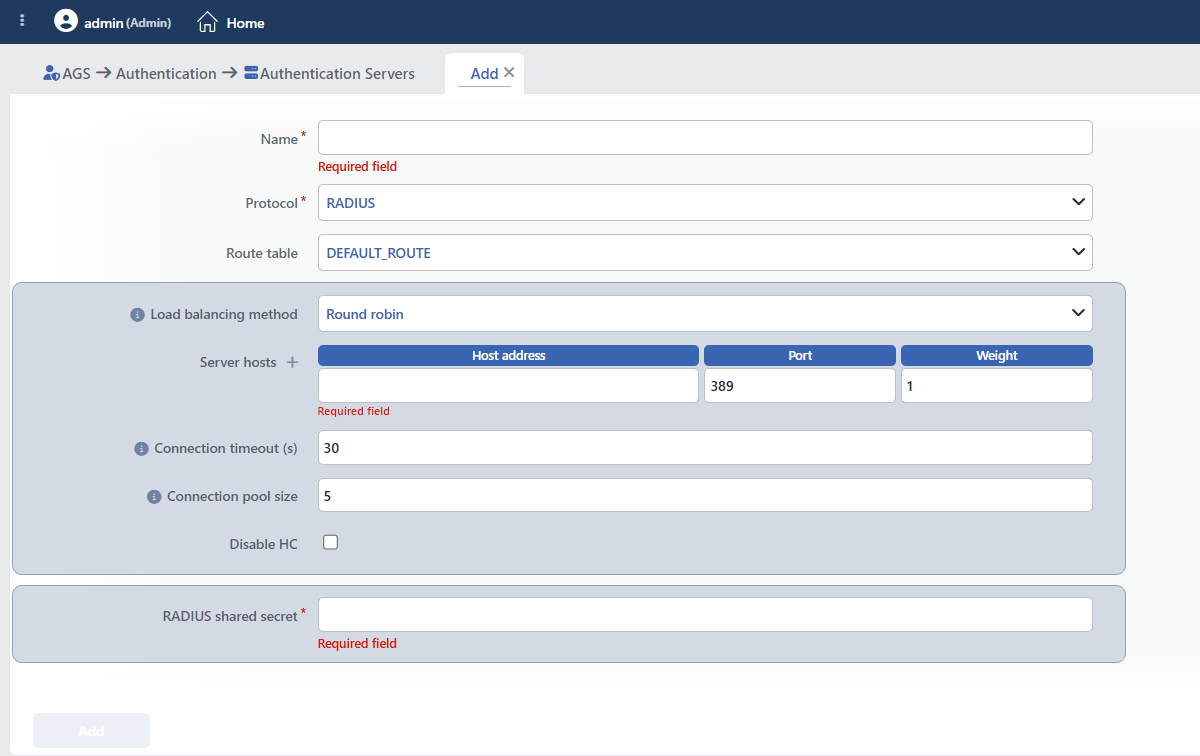Click Required field message under RADIUS shared secret

357,643
